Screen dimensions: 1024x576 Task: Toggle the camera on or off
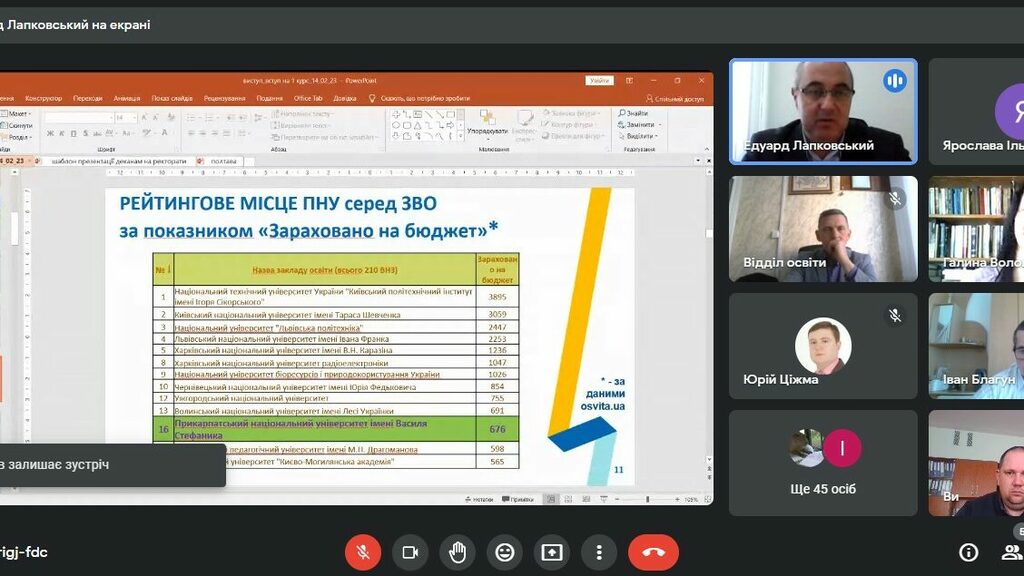(410, 552)
